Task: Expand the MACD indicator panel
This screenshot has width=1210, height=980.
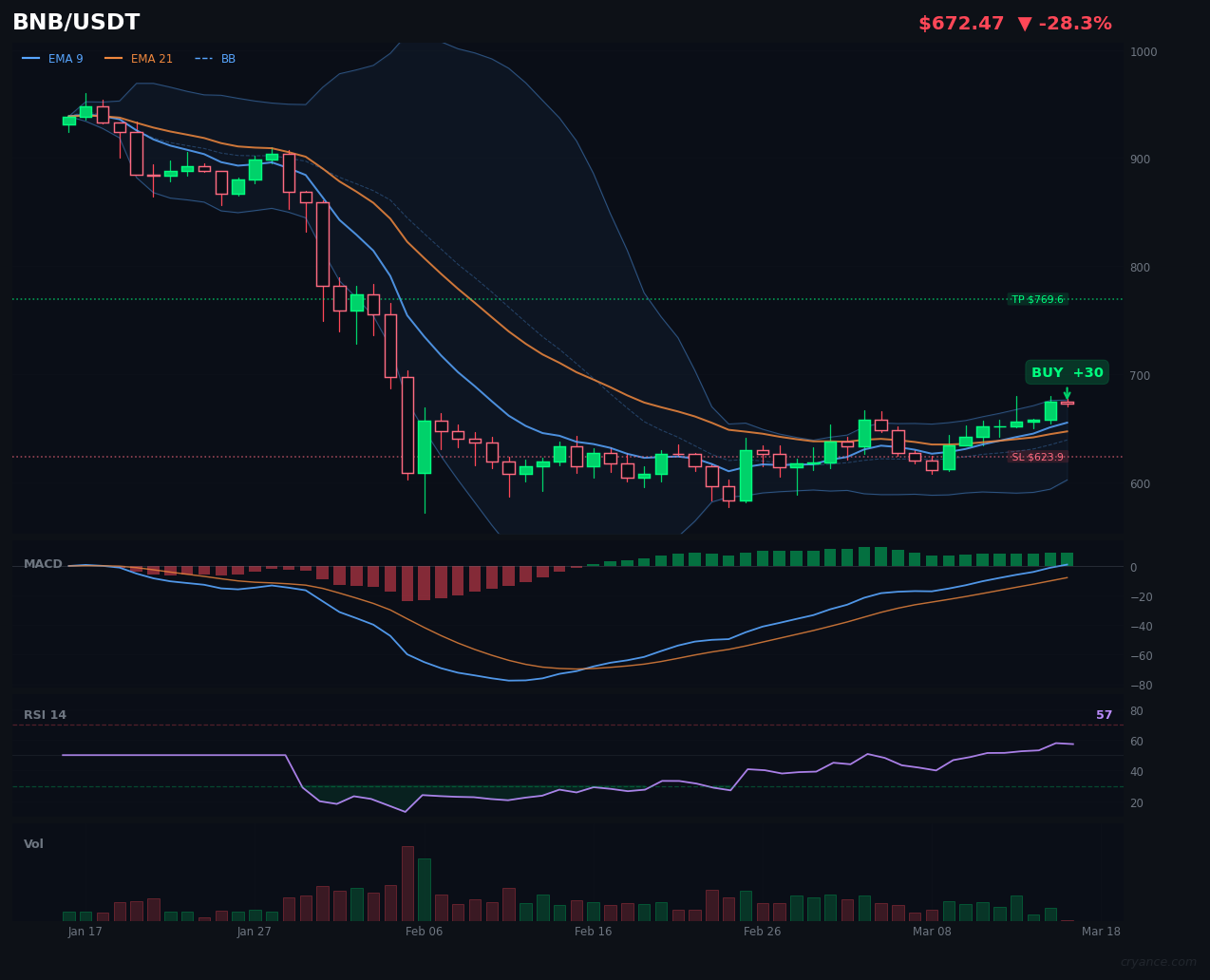Action: 43,563
